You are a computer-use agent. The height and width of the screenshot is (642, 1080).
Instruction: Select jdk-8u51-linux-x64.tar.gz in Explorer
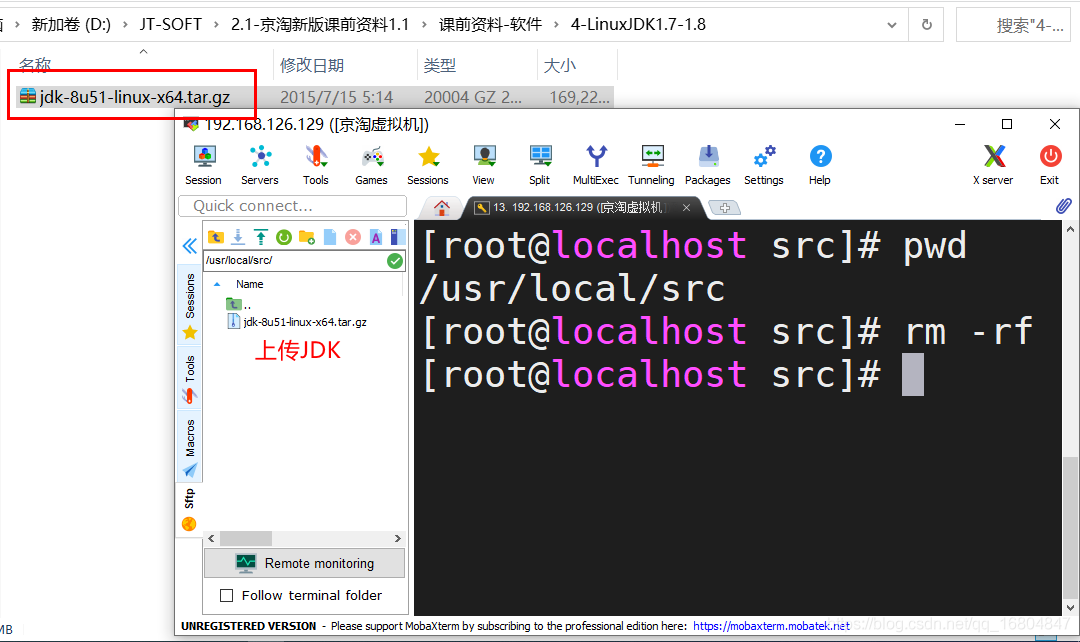[x=134, y=97]
